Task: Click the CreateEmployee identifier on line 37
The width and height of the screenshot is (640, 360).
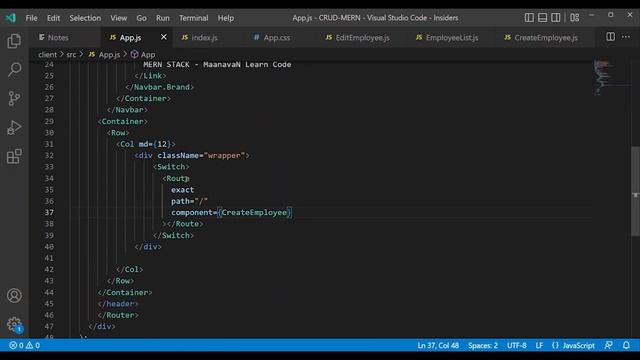Action: coord(254,212)
